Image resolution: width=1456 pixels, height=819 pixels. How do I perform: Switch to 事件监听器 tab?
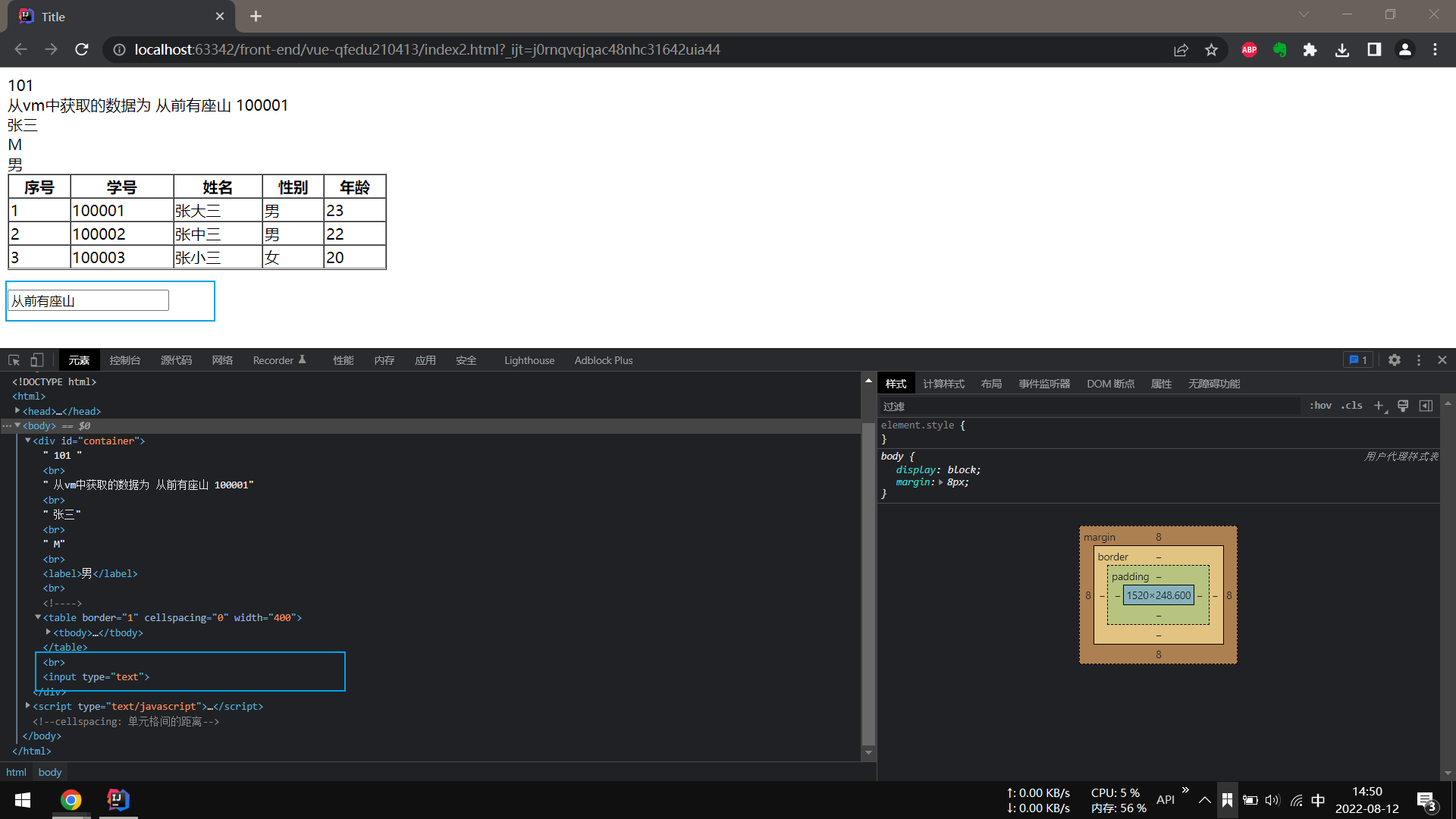click(1044, 384)
